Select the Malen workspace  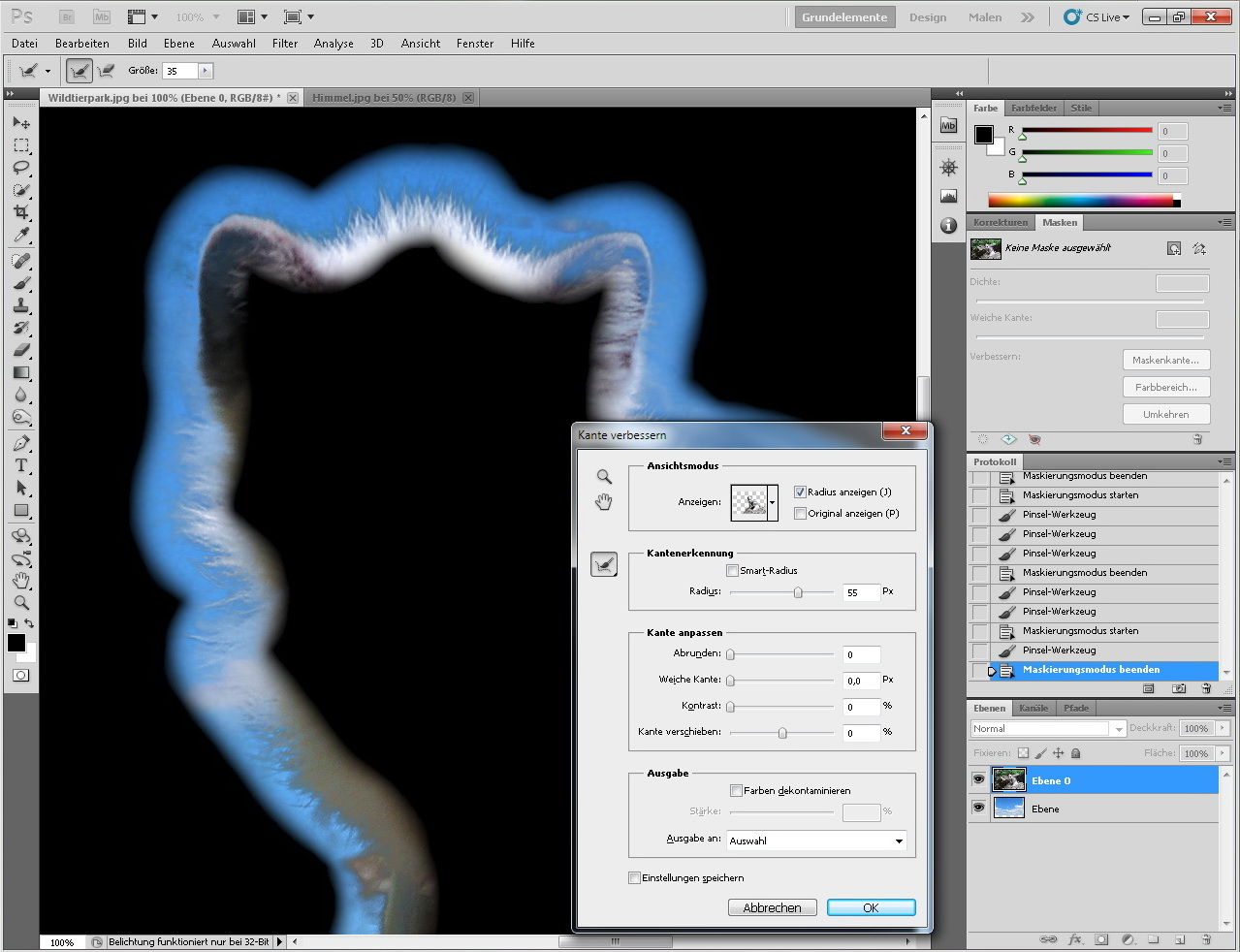[985, 17]
